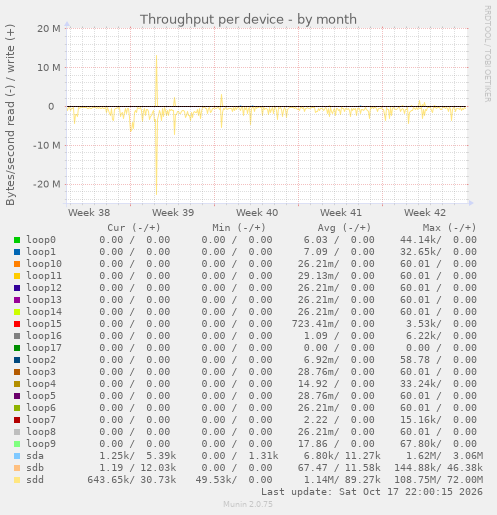This screenshot has height=515, width=497.
Task: Select the loop2 device label
Action: coord(41,360)
